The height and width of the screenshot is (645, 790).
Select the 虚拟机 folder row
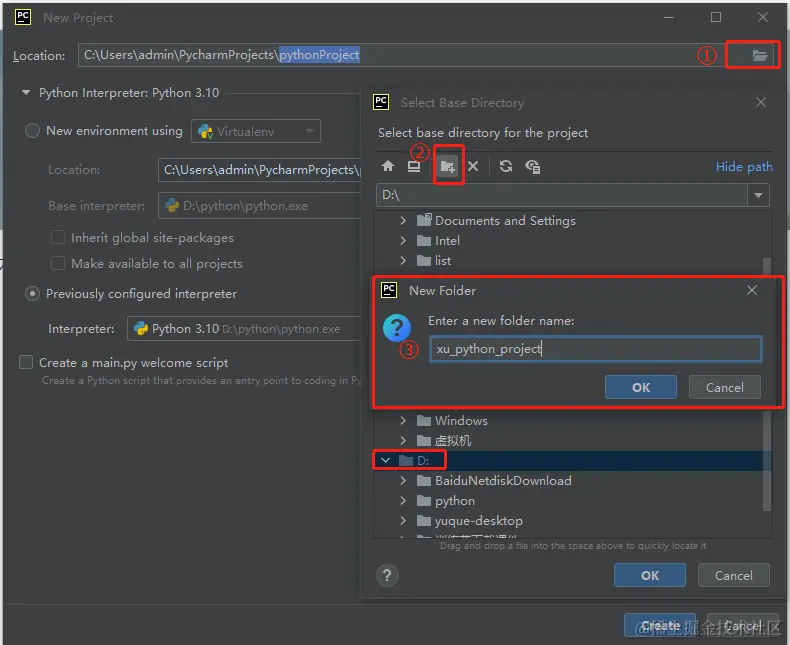pos(568,440)
